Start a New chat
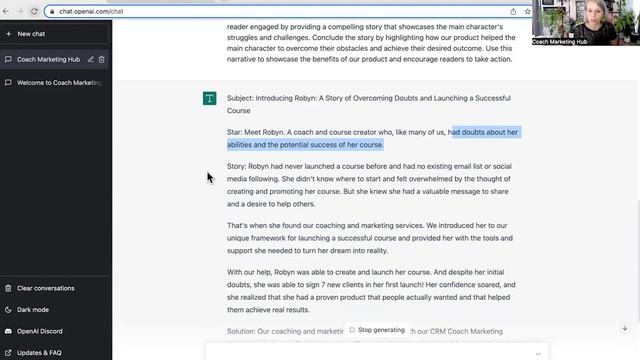640x360 pixels. (x=55, y=34)
